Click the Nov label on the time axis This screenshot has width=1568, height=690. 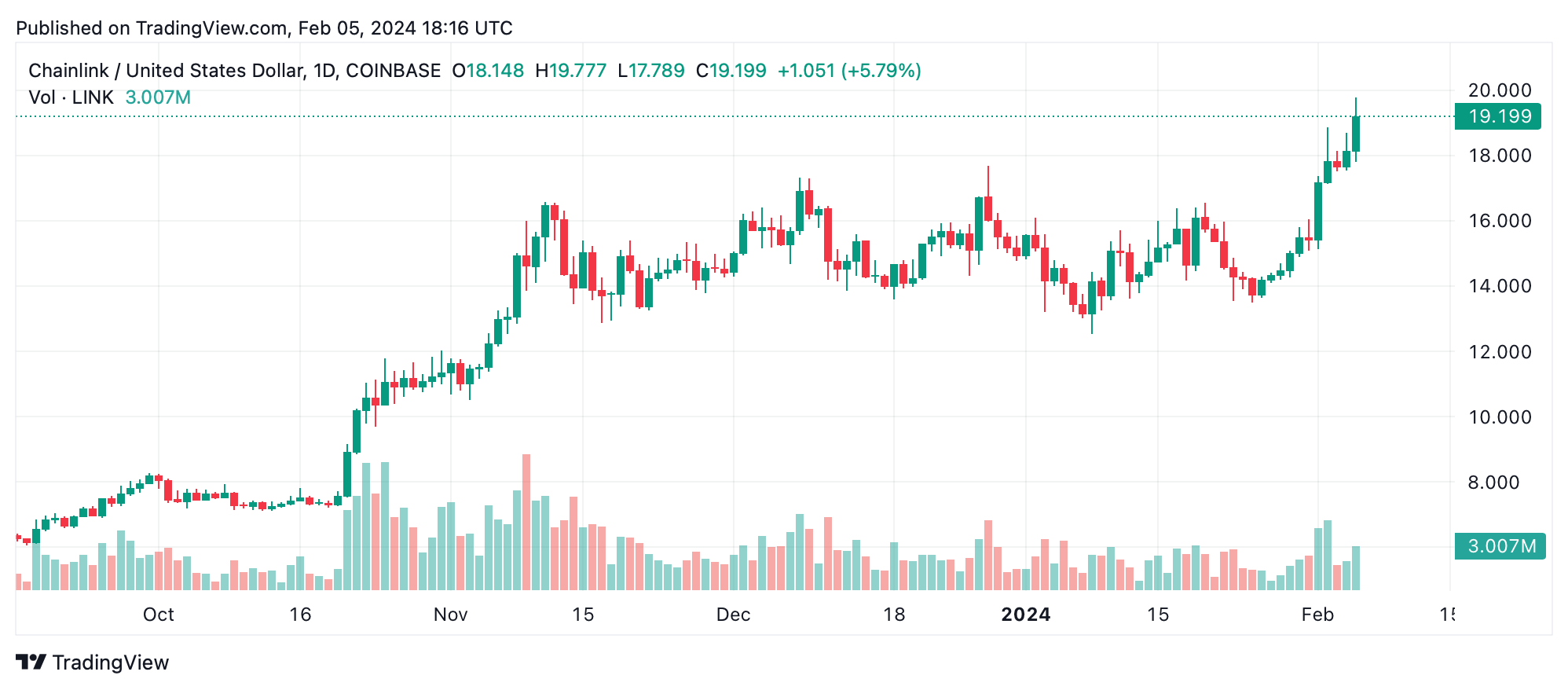click(x=450, y=615)
